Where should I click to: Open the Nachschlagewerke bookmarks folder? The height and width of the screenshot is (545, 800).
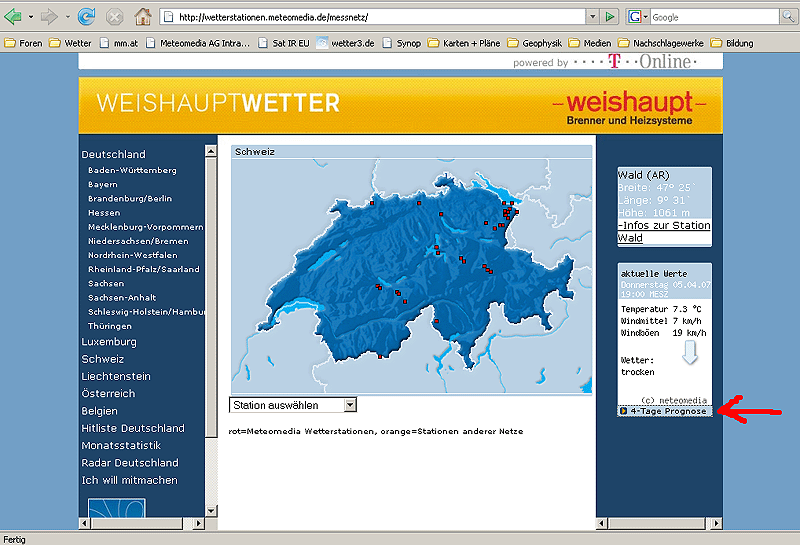coord(661,43)
